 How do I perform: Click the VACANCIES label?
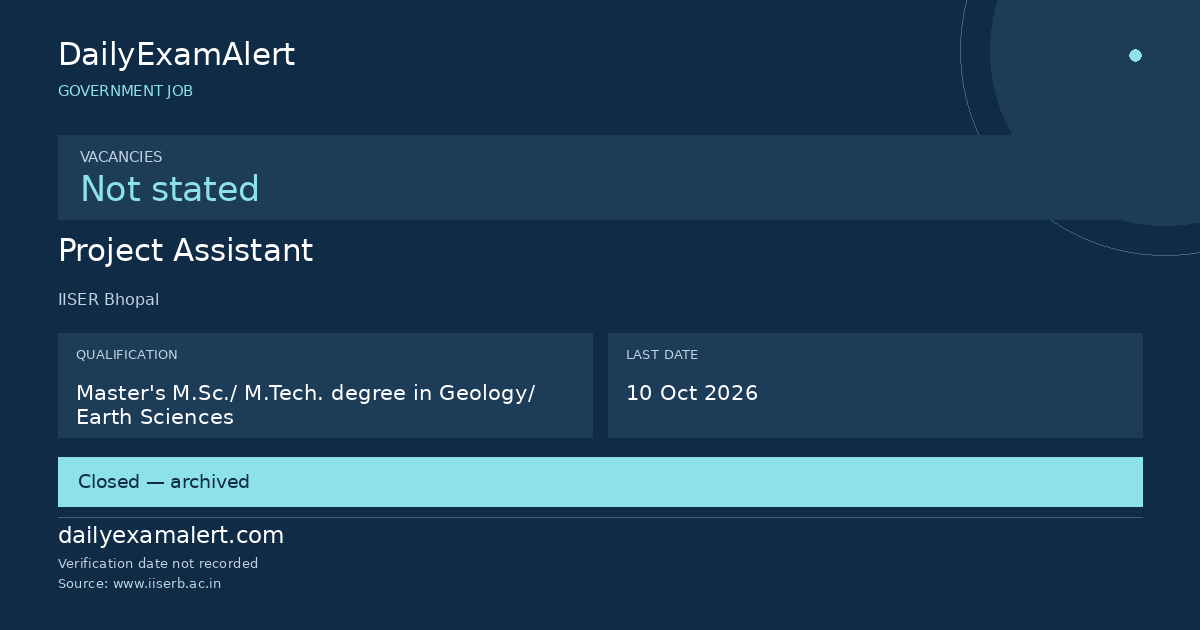click(121, 157)
